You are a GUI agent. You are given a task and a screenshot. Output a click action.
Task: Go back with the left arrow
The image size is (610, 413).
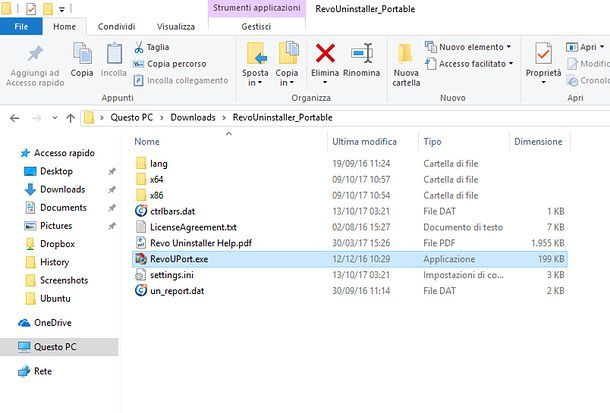15,118
